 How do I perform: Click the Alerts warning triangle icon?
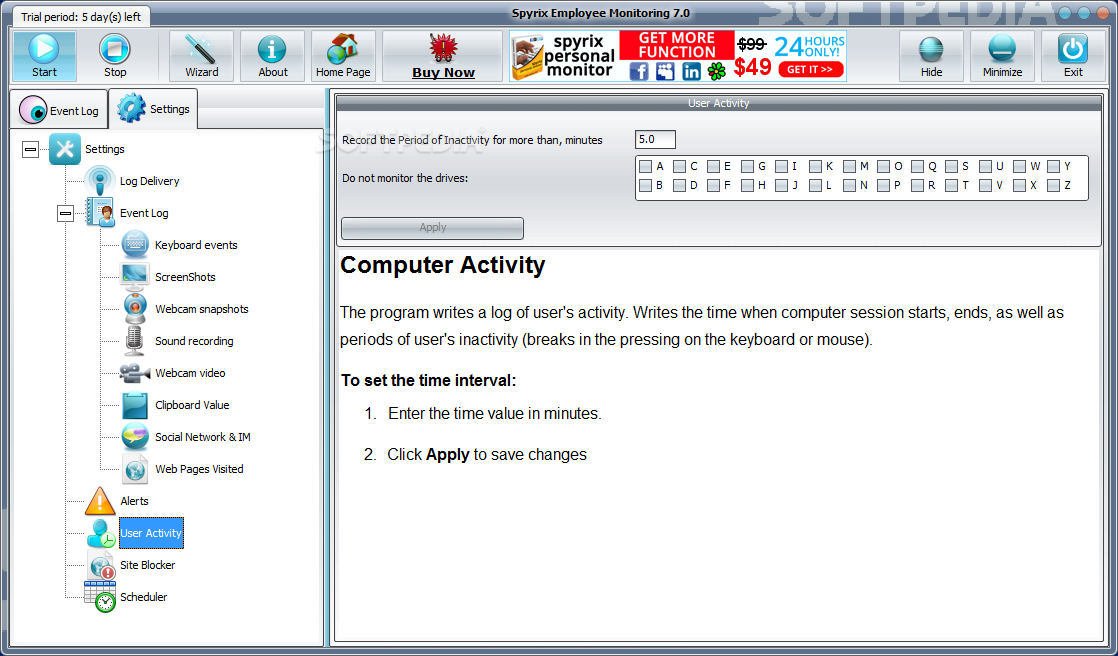click(x=100, y=501)
